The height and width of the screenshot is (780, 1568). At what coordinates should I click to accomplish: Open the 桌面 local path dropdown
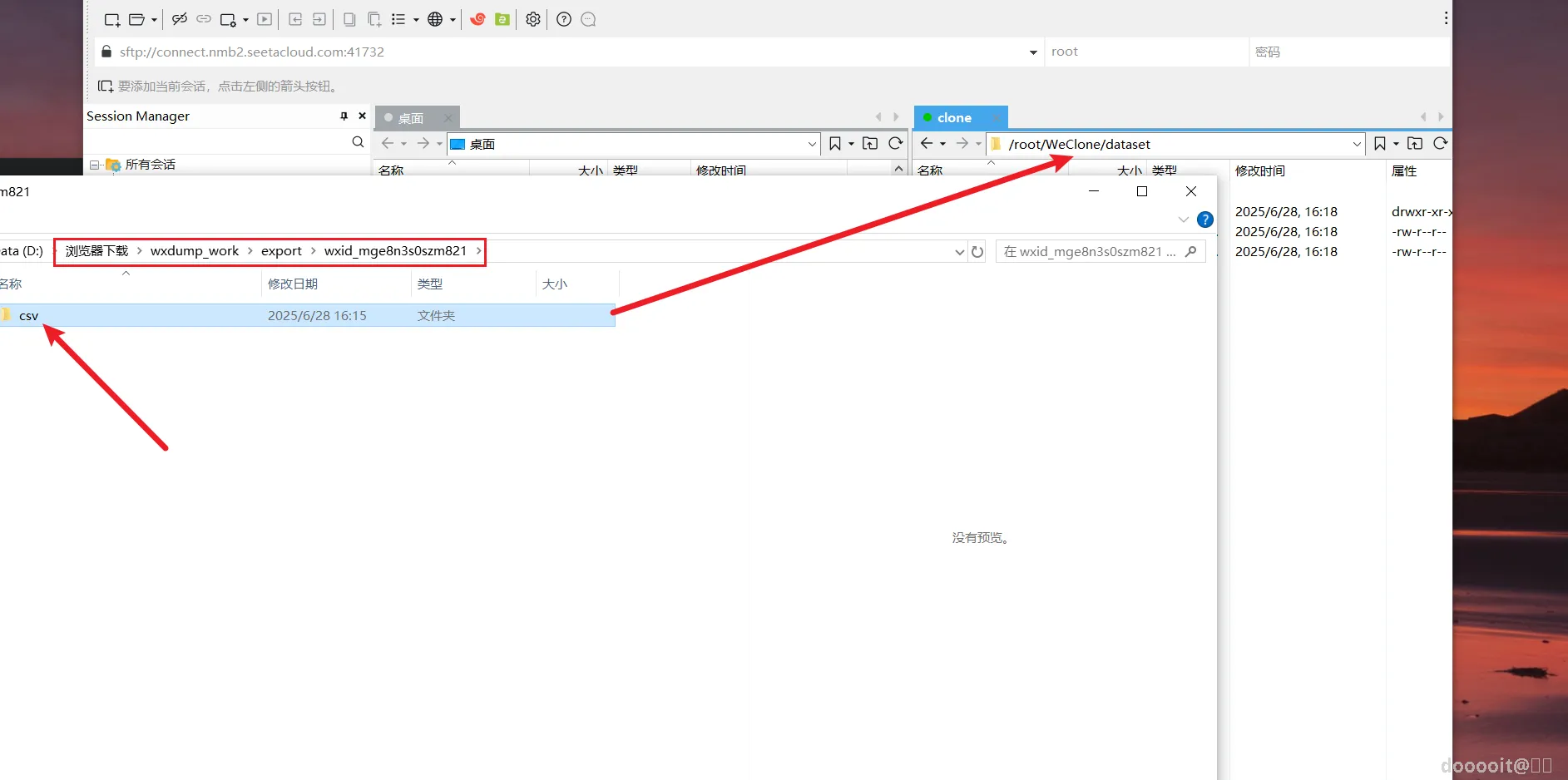point(812,144)
